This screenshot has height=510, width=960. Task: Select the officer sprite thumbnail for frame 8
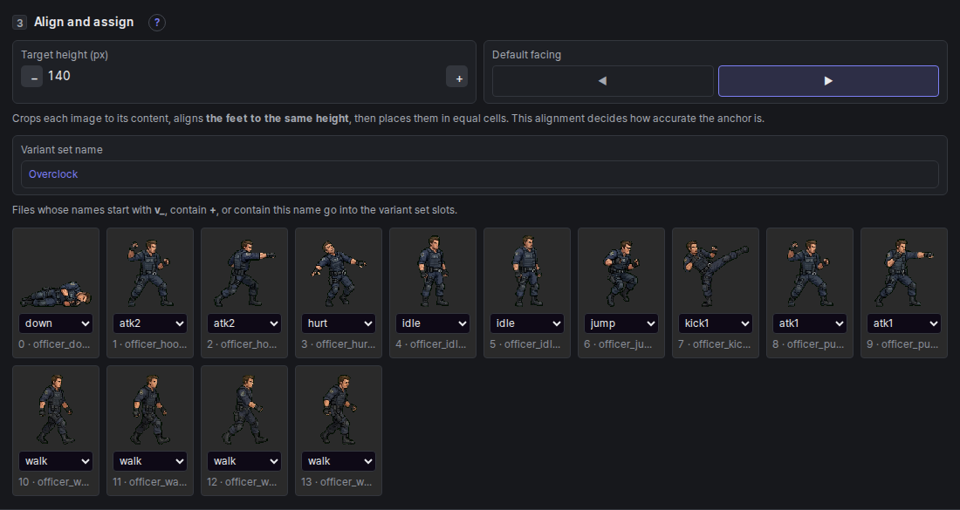[x=810, y=272]
